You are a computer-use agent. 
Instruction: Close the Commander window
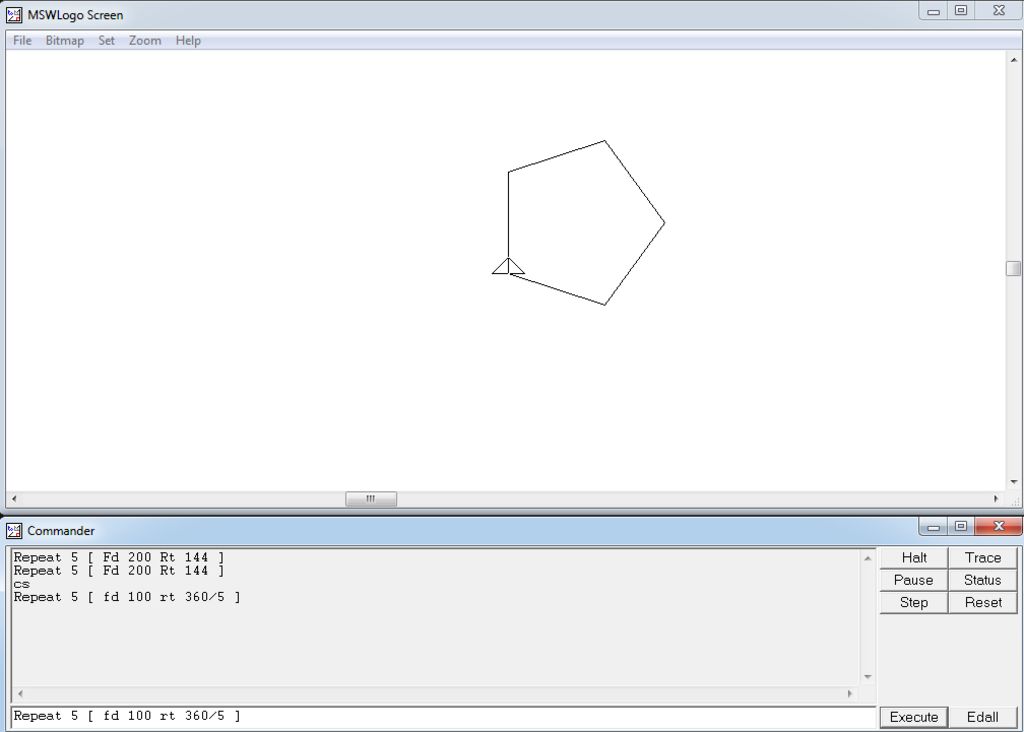pos(999,526)
